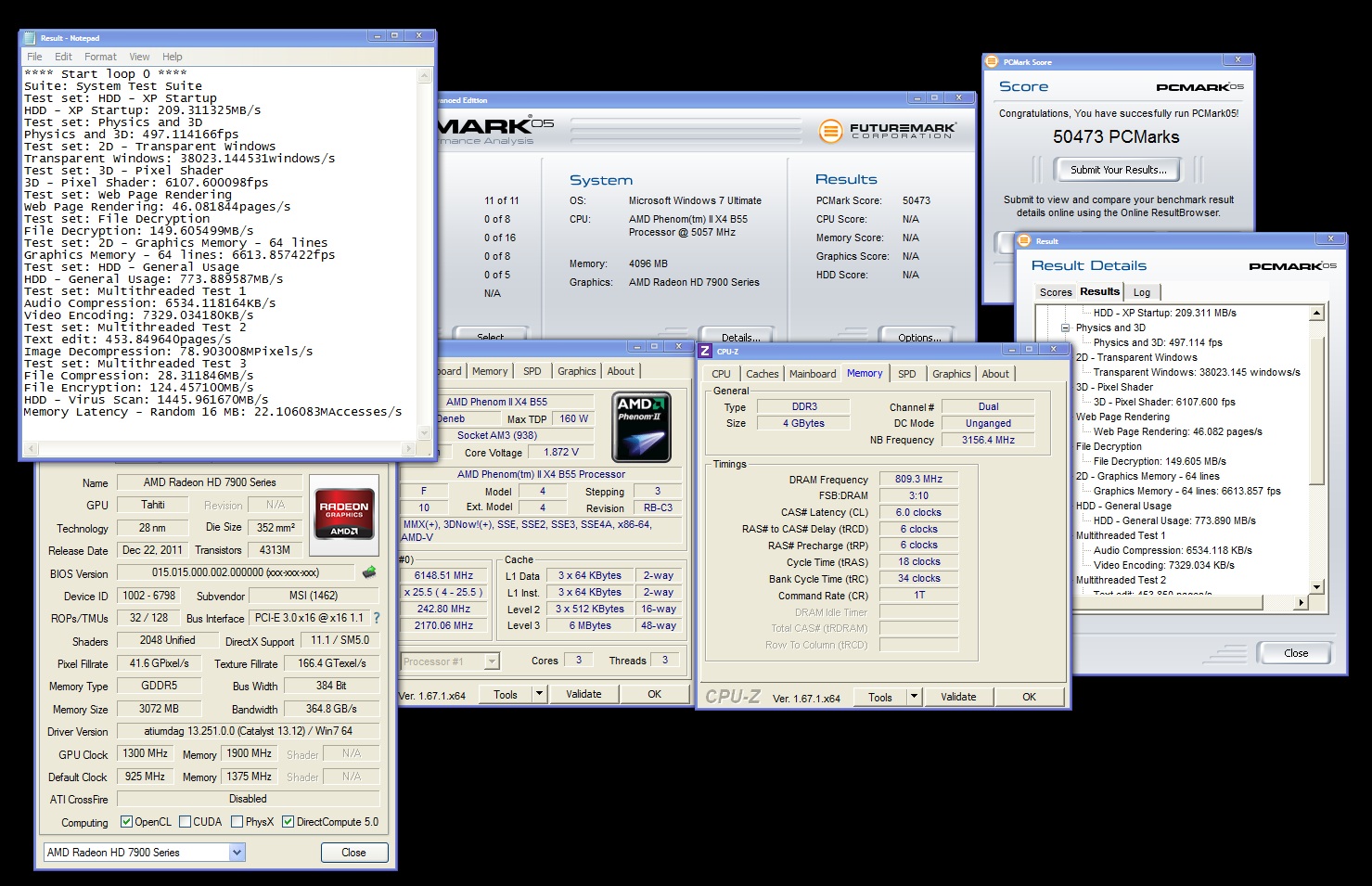The height and width of the screenshot is (886, 1372).
Task: Click the Result Details vertical scrollbar down arrow
Action: (x=1316, y=586)
